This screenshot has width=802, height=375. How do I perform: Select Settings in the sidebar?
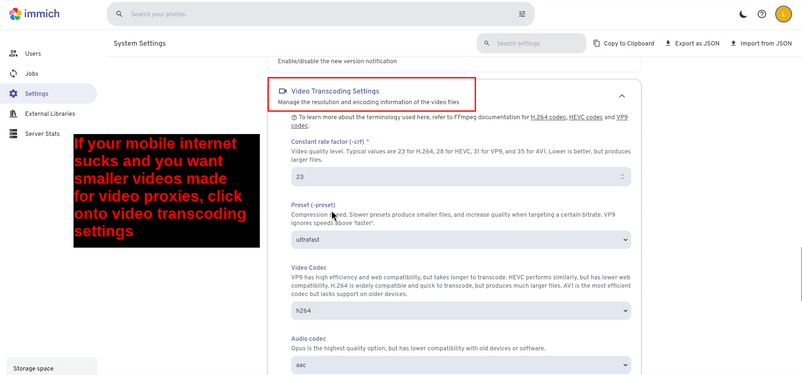point(48,94)
